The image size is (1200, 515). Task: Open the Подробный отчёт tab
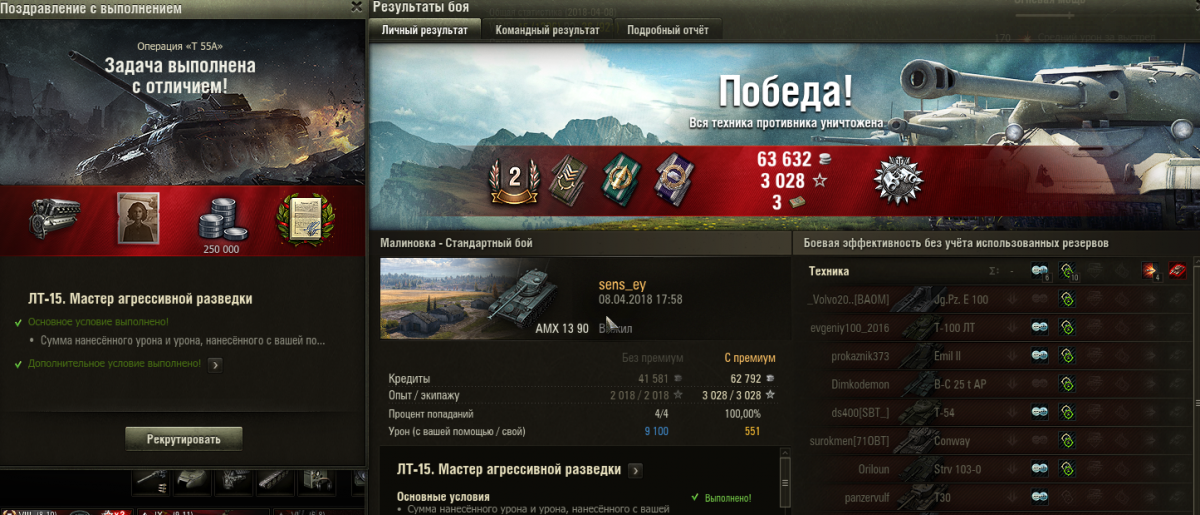coord(667,30)
